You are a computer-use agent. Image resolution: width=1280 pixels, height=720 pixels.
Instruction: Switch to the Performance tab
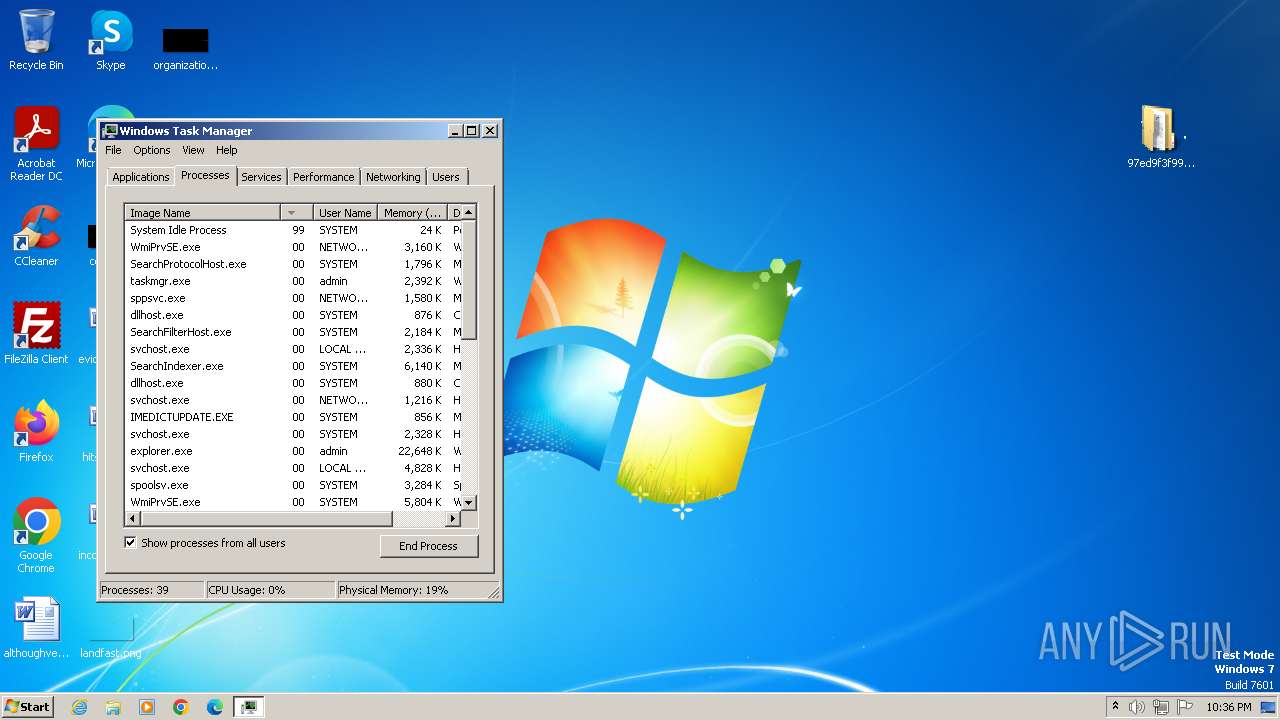click(323, 177)
